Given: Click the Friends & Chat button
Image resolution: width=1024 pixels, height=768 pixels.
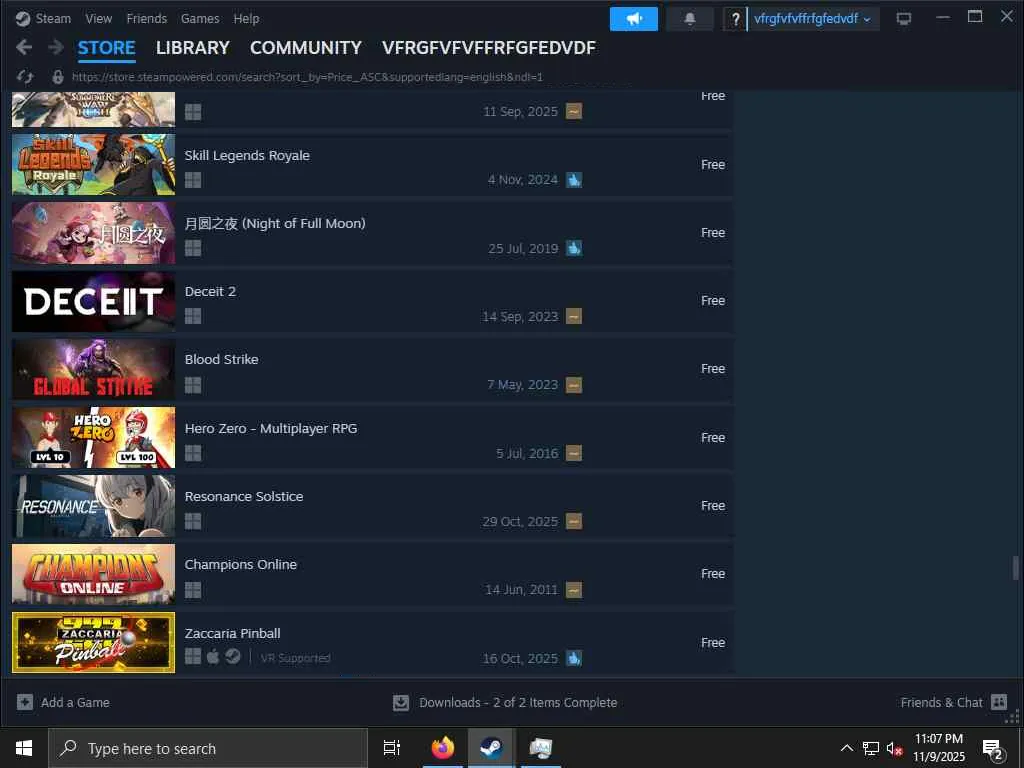Looking at the screenshot, I should point(953,702).
